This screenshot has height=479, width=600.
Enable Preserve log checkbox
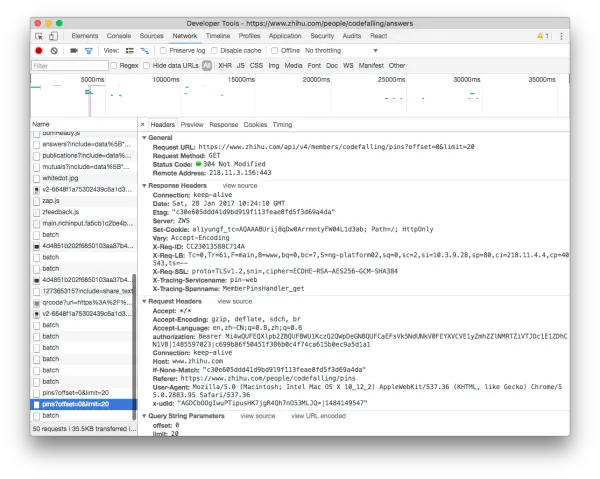click(163, 51)
